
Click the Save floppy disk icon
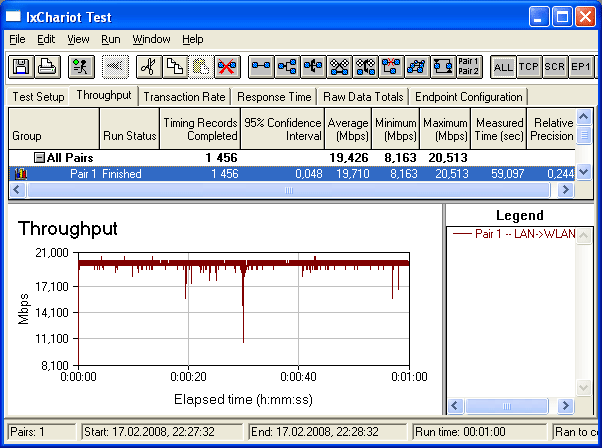point(21,67)
